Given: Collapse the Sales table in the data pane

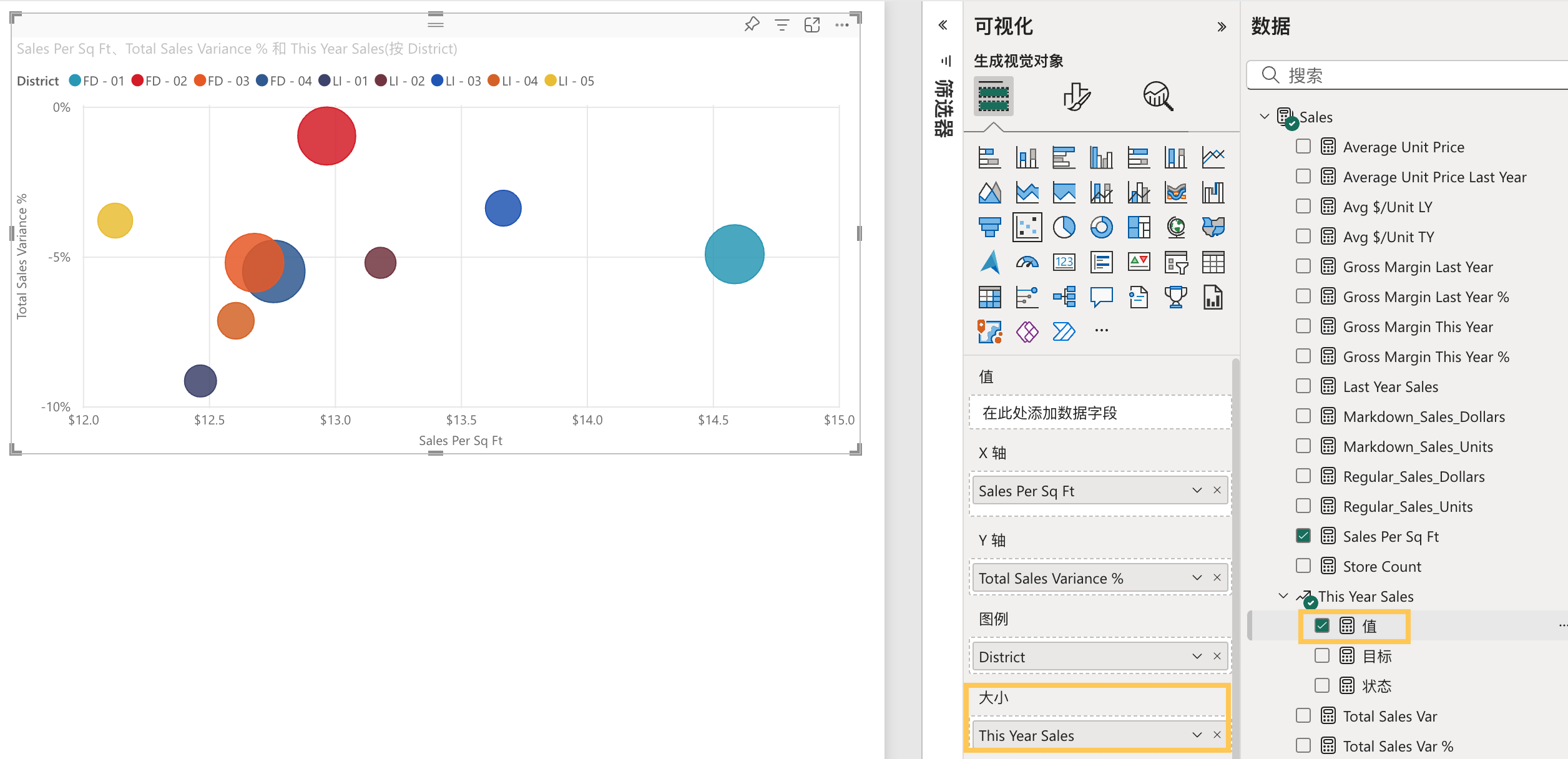Looking at the screenshot, I should click(1265, 117).
